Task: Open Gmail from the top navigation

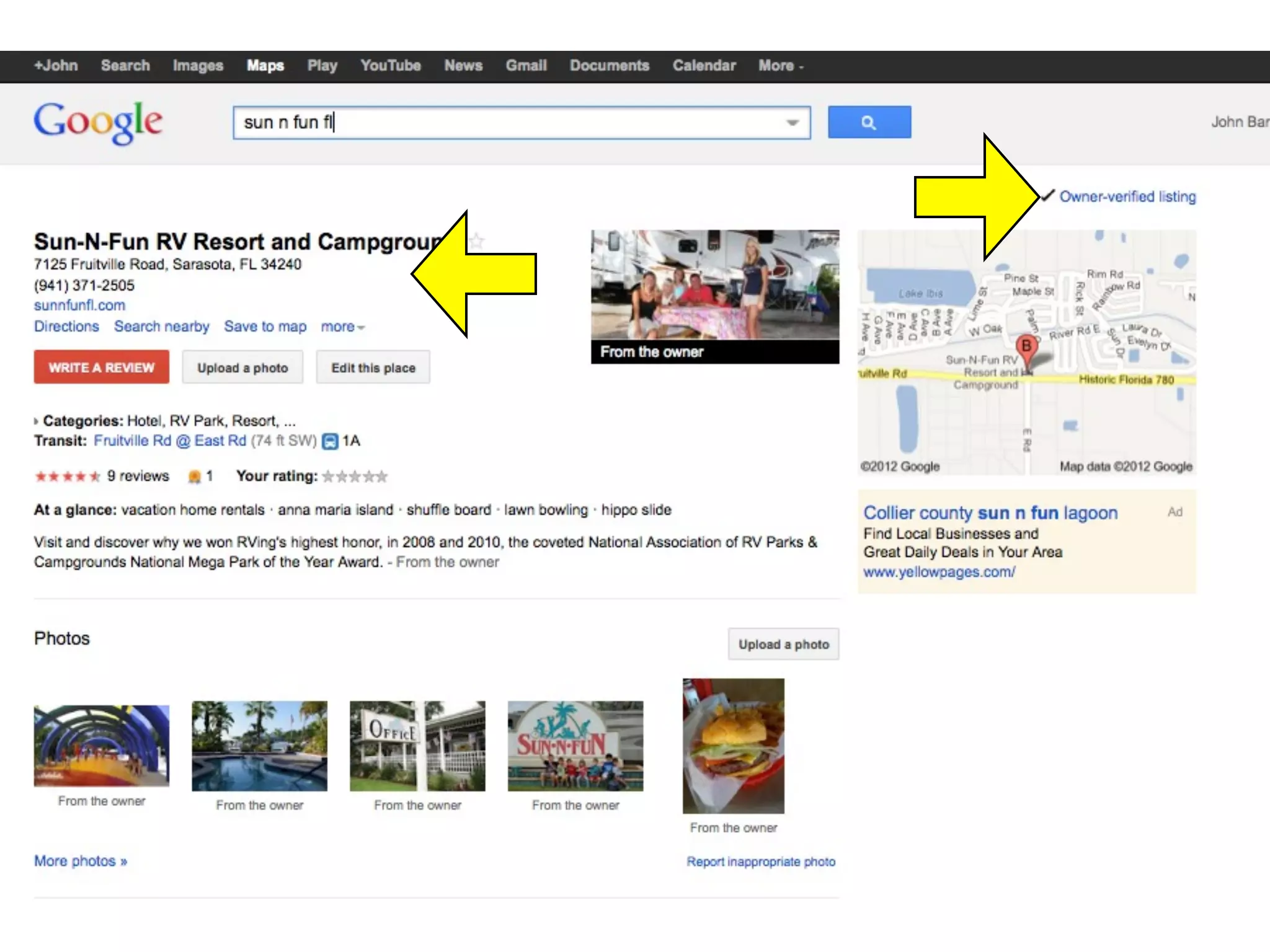Action: pos(526,66)
